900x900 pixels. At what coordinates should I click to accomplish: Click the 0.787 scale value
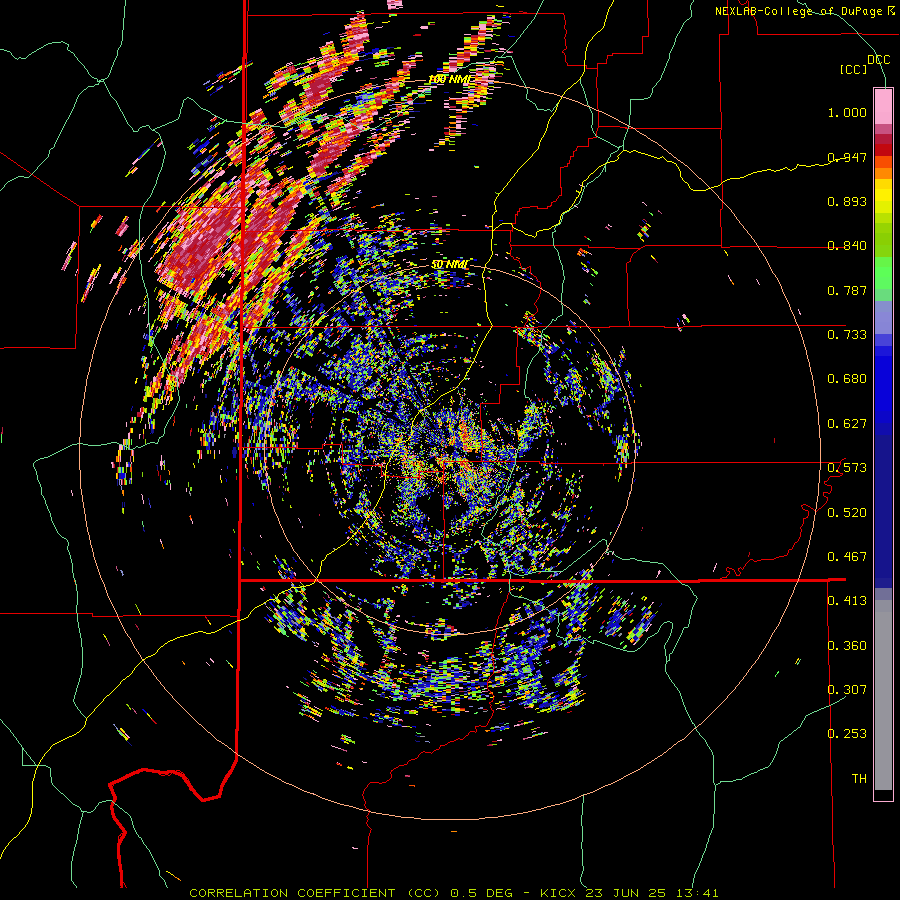click(x=847, y=290)
